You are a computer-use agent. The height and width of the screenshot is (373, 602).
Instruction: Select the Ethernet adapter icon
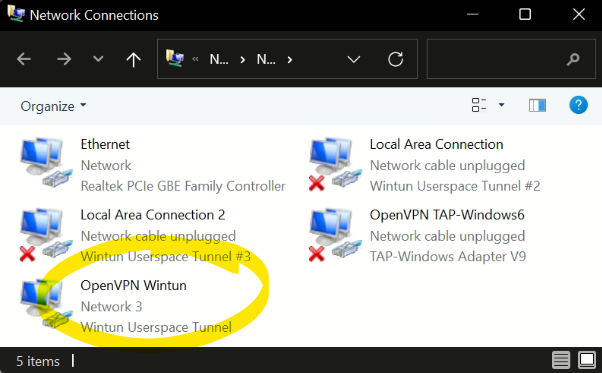click(46, 163)
